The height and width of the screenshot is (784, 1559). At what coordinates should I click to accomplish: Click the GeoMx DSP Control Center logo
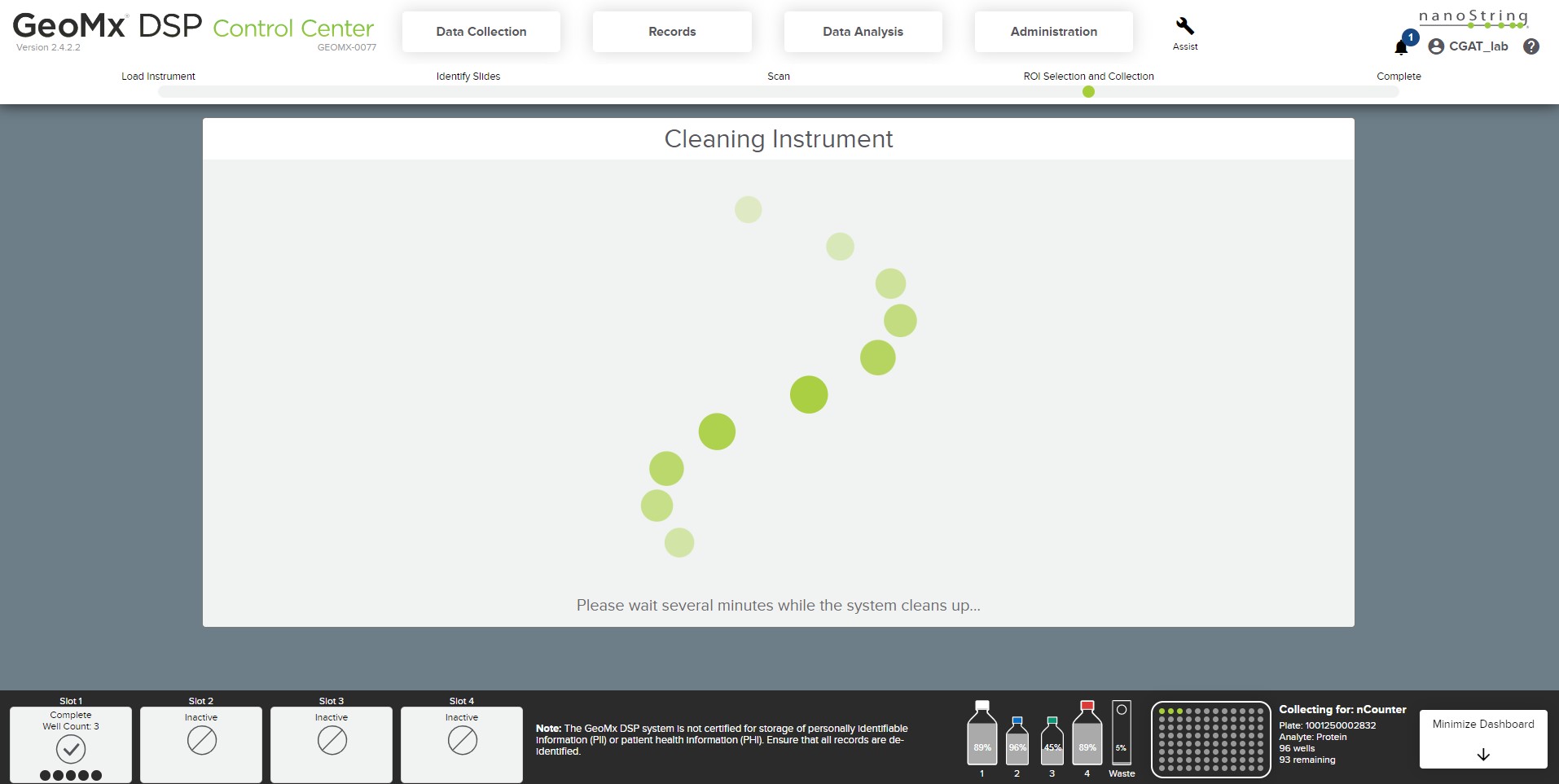point(194,28)
